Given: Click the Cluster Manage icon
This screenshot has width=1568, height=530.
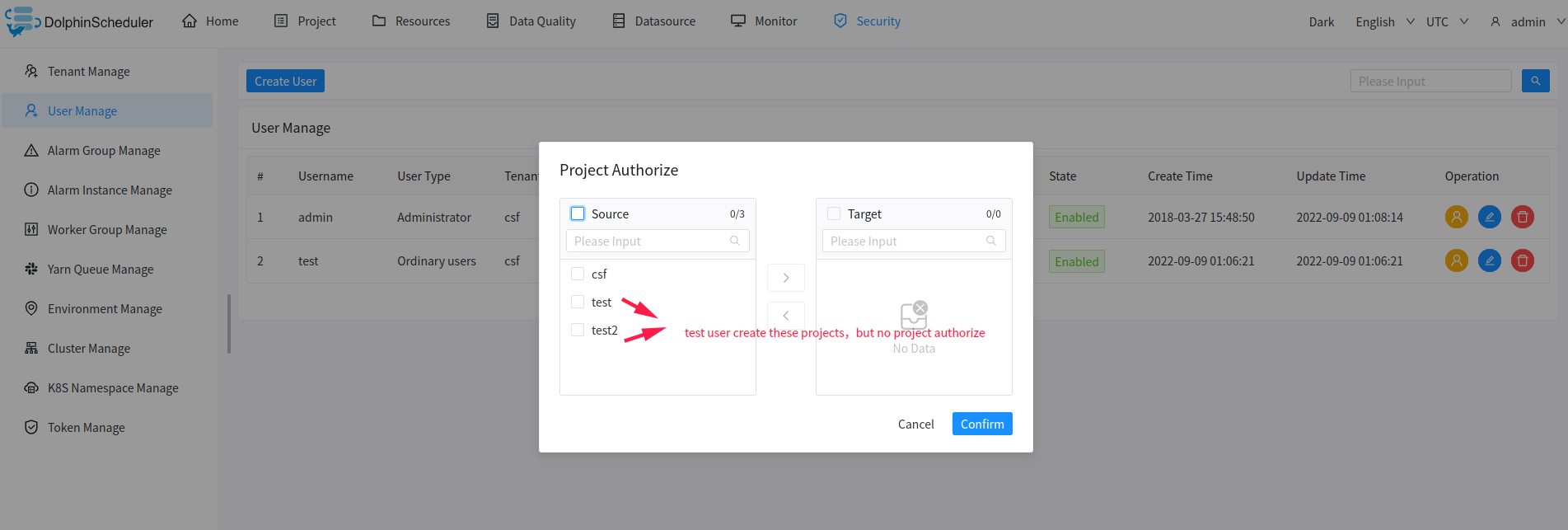Looking at the screenshot, I should (x=31, y=348).
